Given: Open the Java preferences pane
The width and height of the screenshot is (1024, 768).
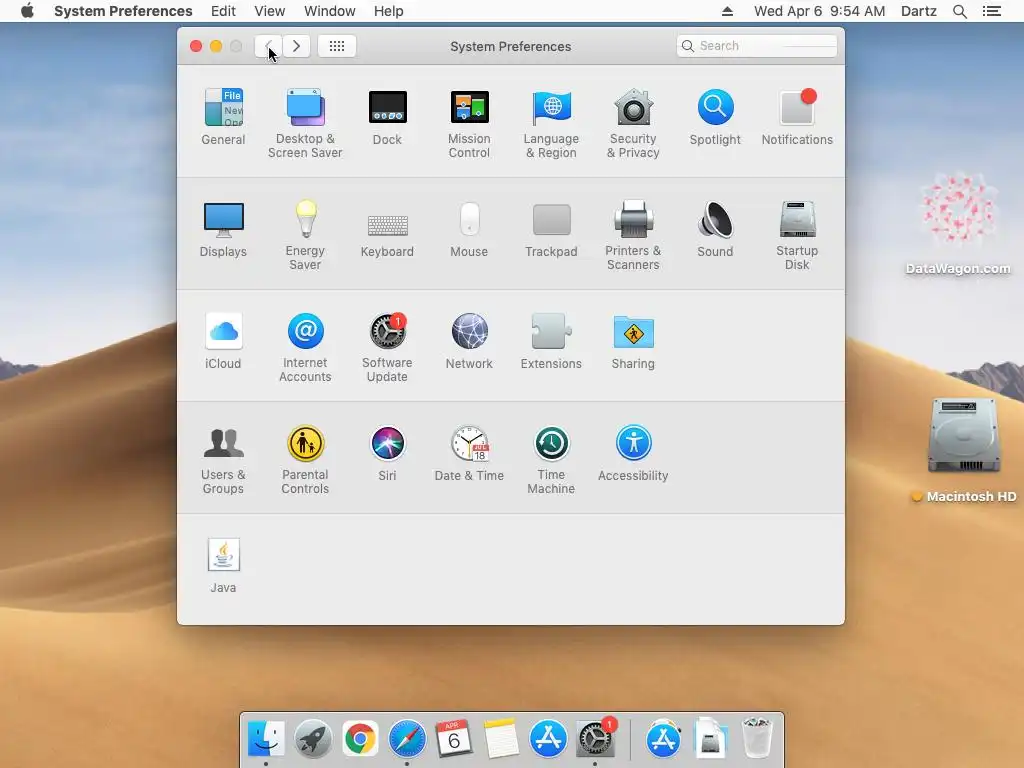Looking at the screenshot, I should pyautogui.click(x=223, y=565).
